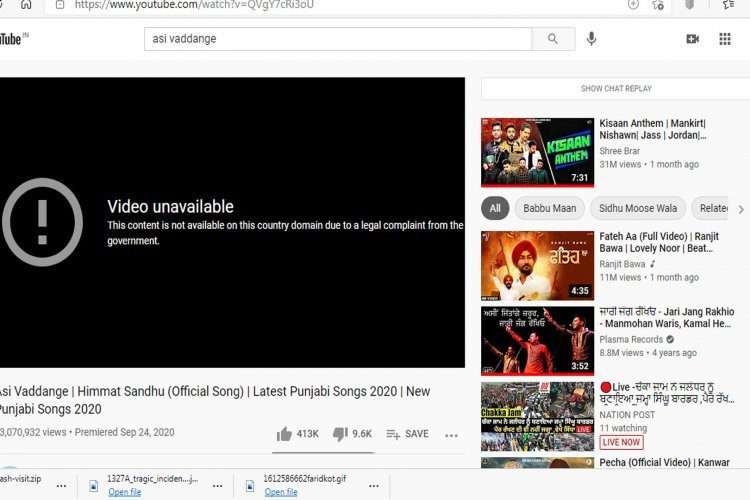Select the All filter chip
The width and height of the screenshot is (750, 500).
pos(495,209)
